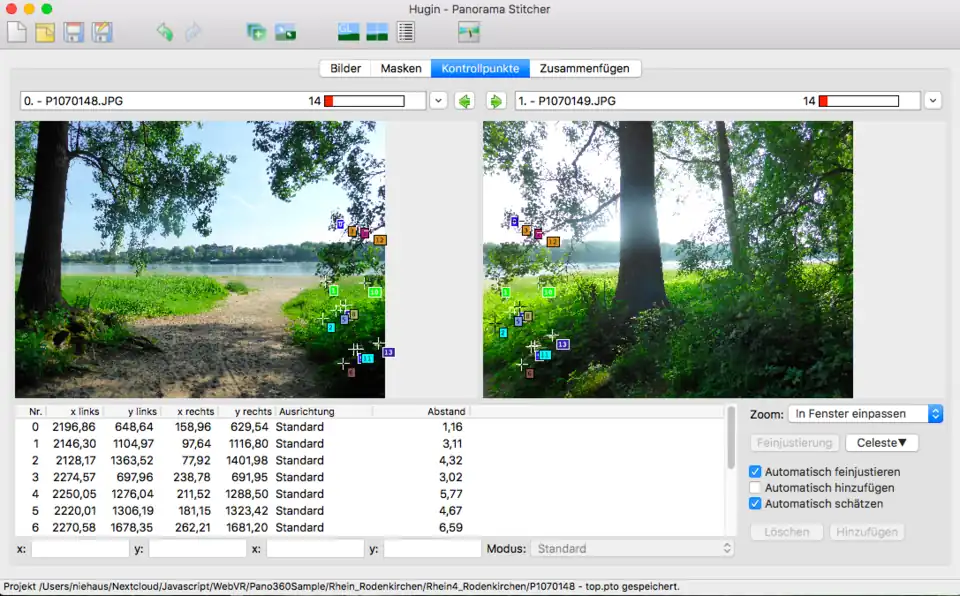
Task: Go to next image pair green arrow
Action: [x=495, y=101]
